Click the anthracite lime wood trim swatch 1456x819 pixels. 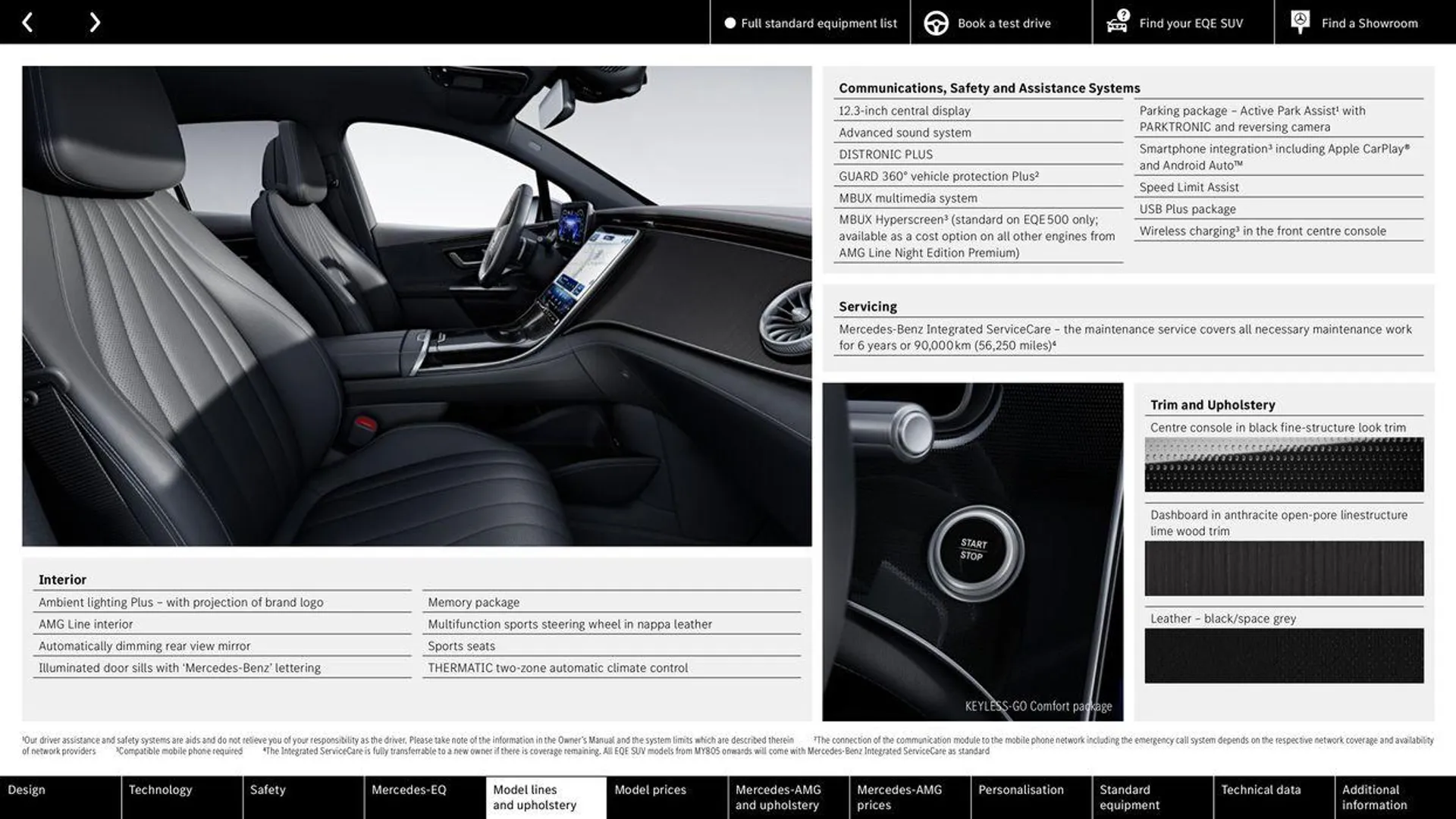tap(1284, 568)
